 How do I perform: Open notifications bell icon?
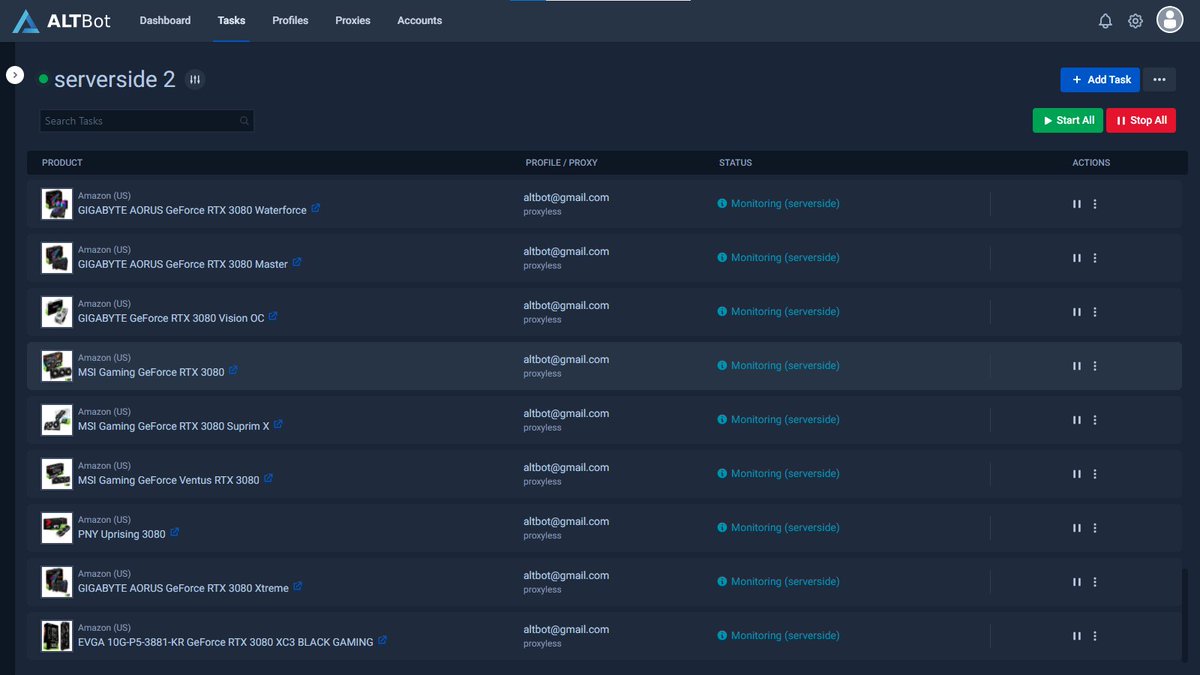point(1105,21)
